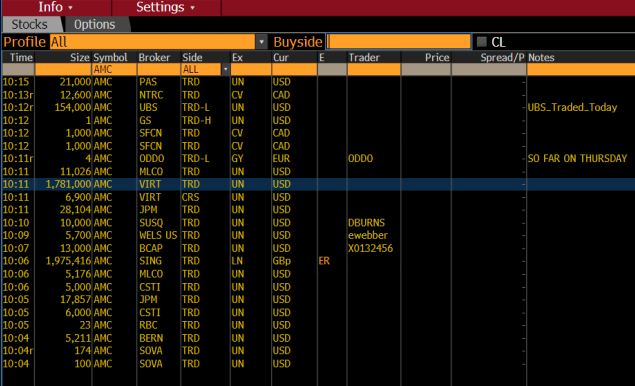The height and width of the screenshot is (386, 635).
Task: Click the ewebber trader cell
Action: click(x=368, y=235)
